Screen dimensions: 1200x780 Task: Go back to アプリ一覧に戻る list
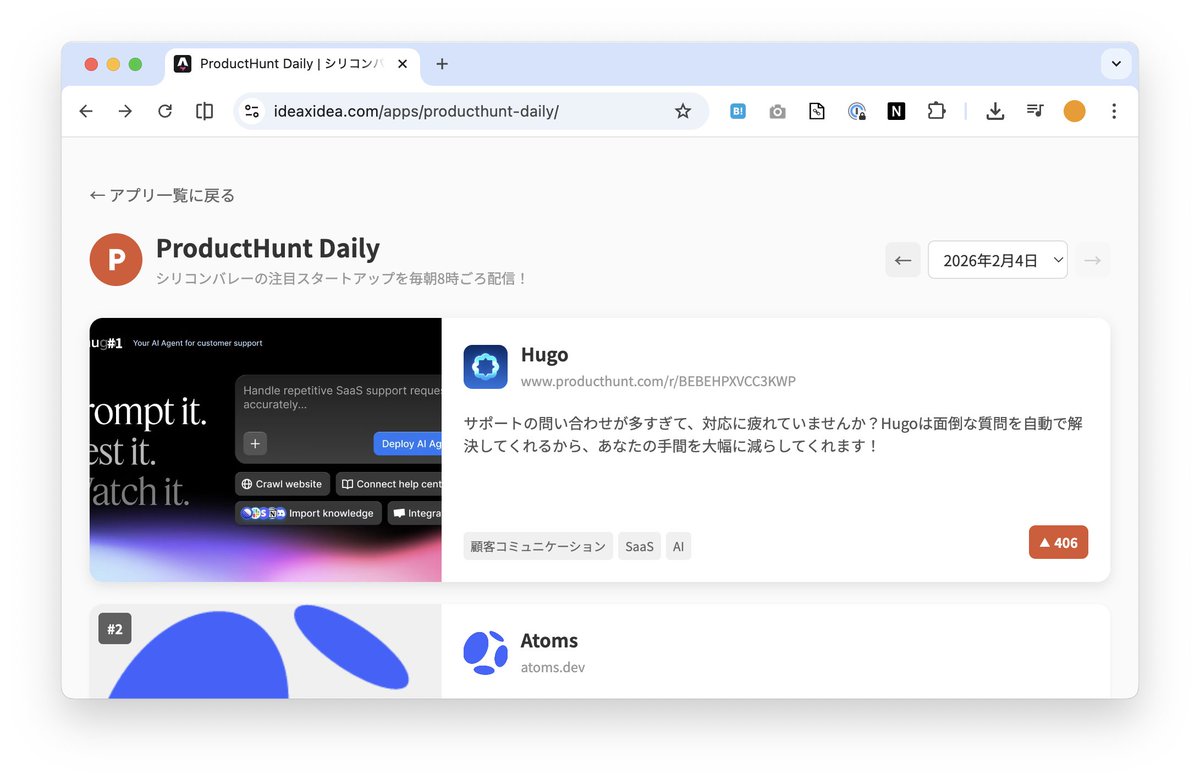click(162, 195)
